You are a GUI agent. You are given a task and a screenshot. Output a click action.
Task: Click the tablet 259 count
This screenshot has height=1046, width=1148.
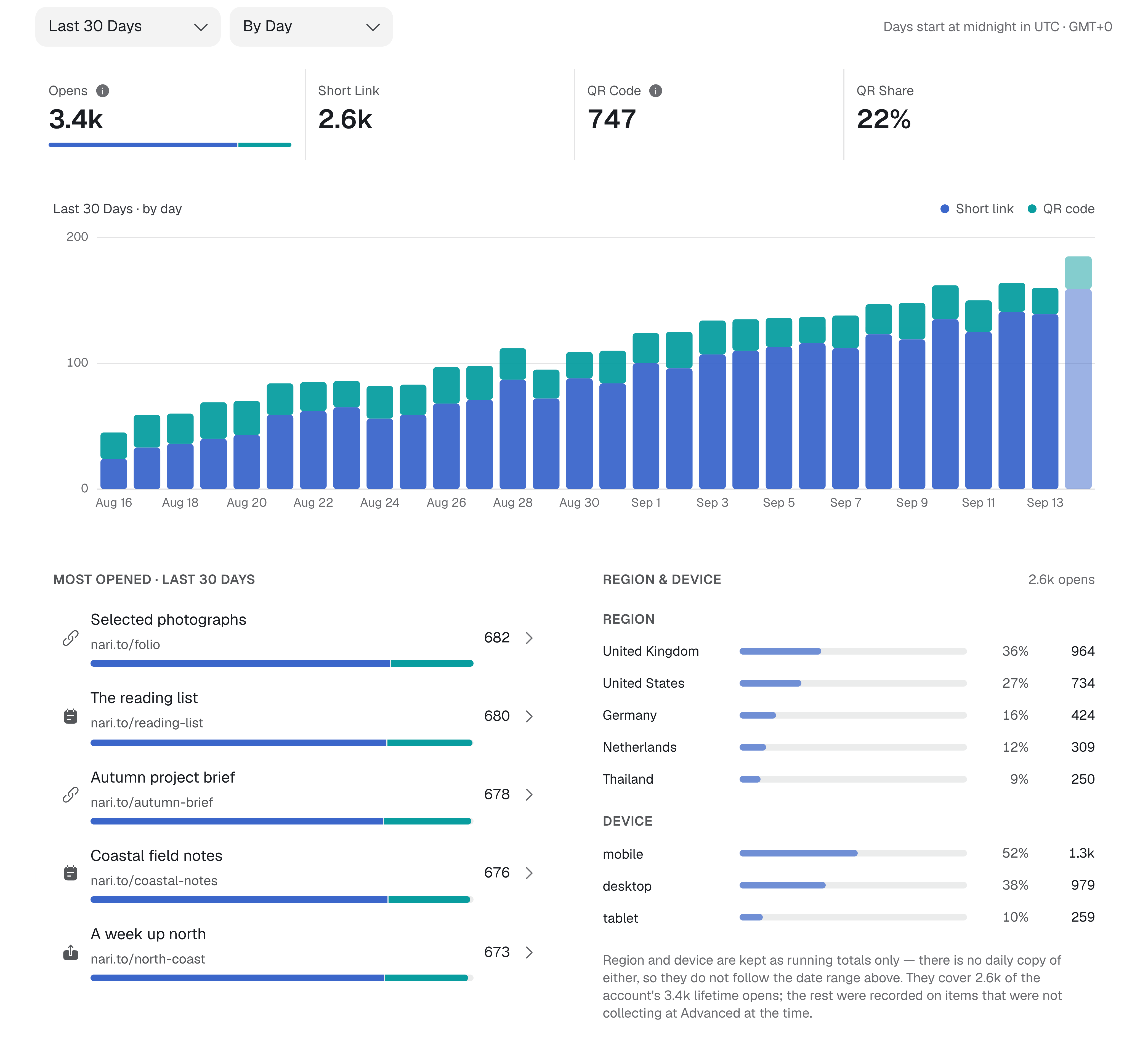1083,917
